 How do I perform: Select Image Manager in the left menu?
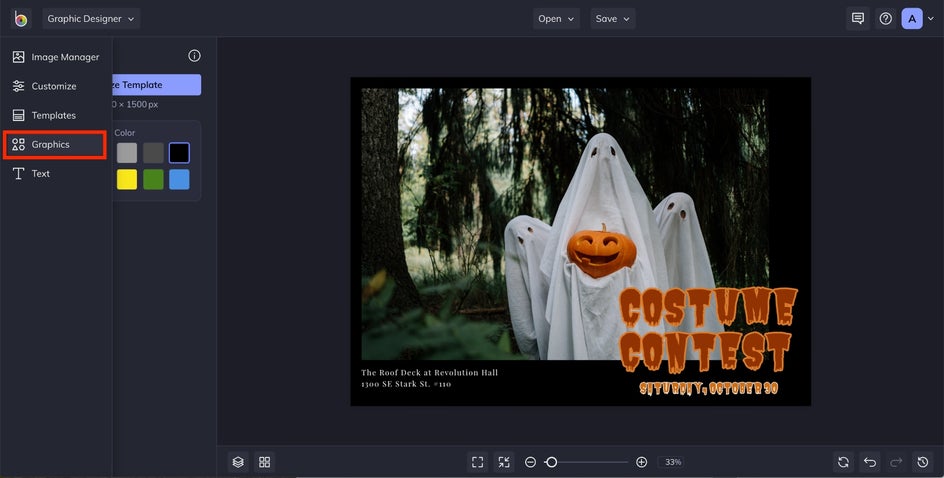[56, 57]
